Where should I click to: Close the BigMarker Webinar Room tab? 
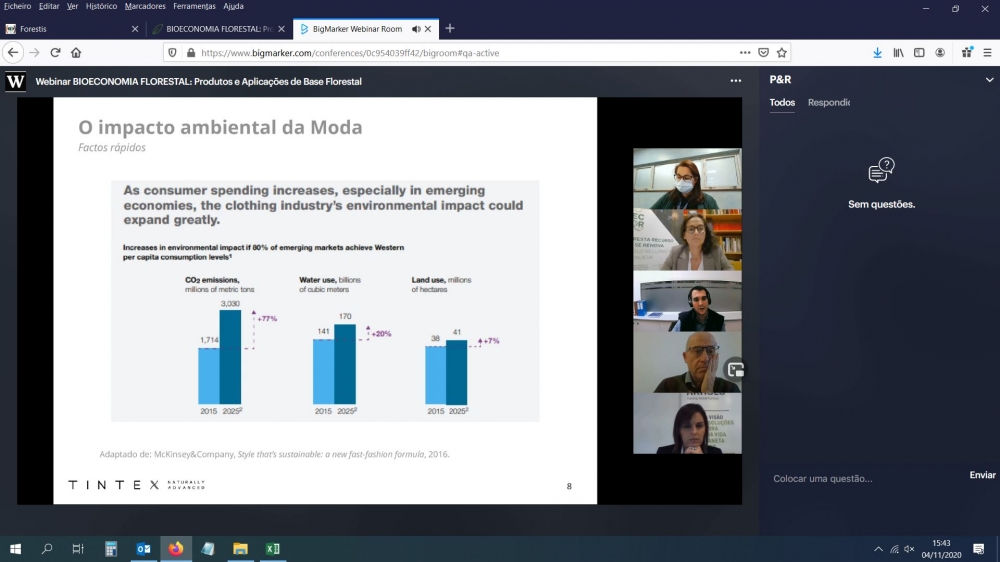(428, 29)
